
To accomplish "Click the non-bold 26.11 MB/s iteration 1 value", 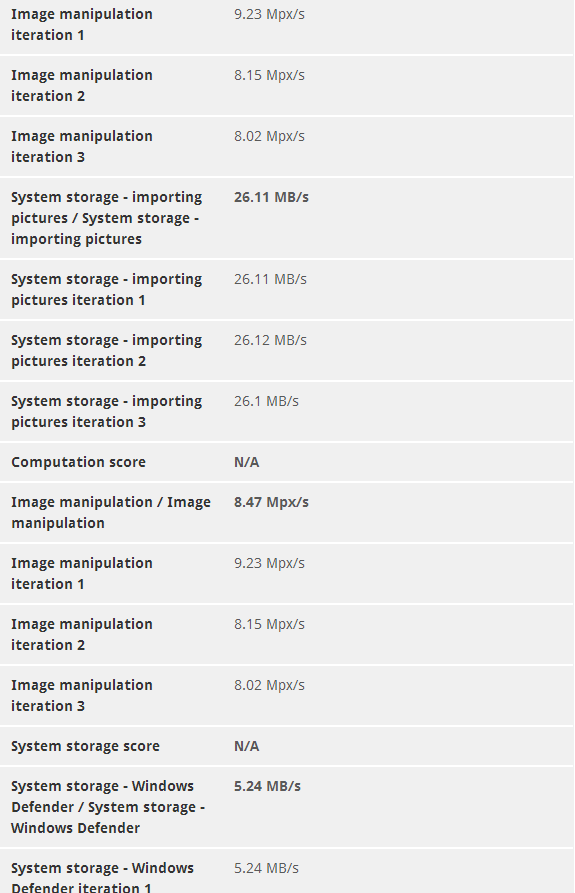I will click(270, 279).
